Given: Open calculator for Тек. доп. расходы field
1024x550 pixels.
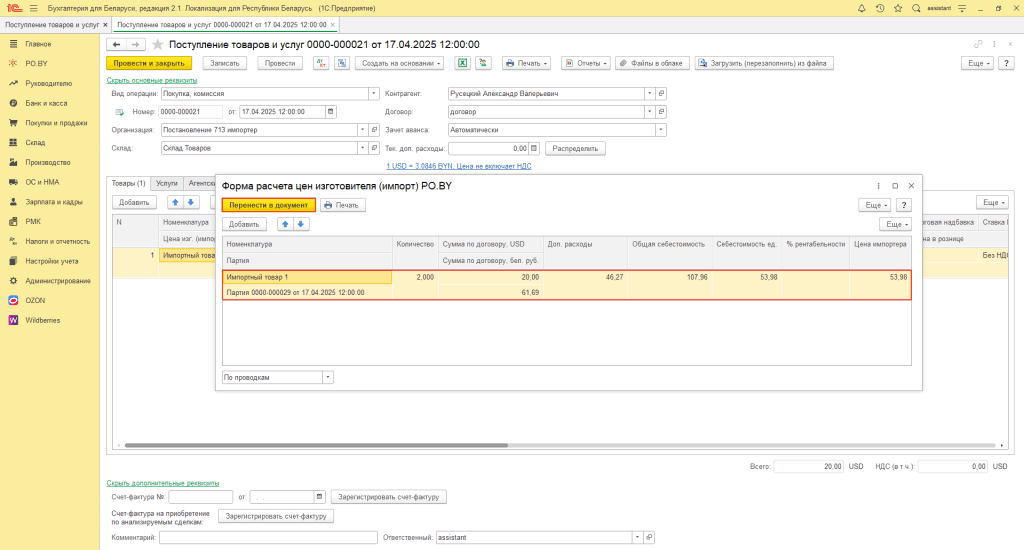Looking at the screenshot, I should [534, 148].
